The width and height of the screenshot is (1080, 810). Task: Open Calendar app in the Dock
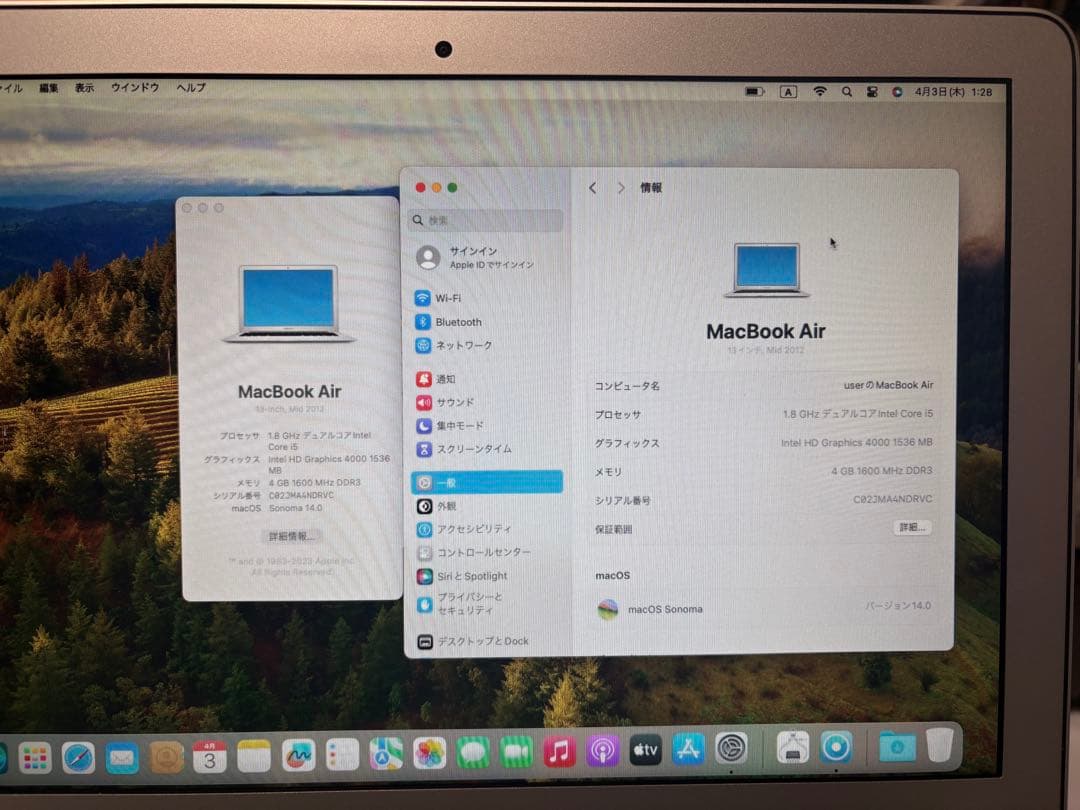click(209, 756)
